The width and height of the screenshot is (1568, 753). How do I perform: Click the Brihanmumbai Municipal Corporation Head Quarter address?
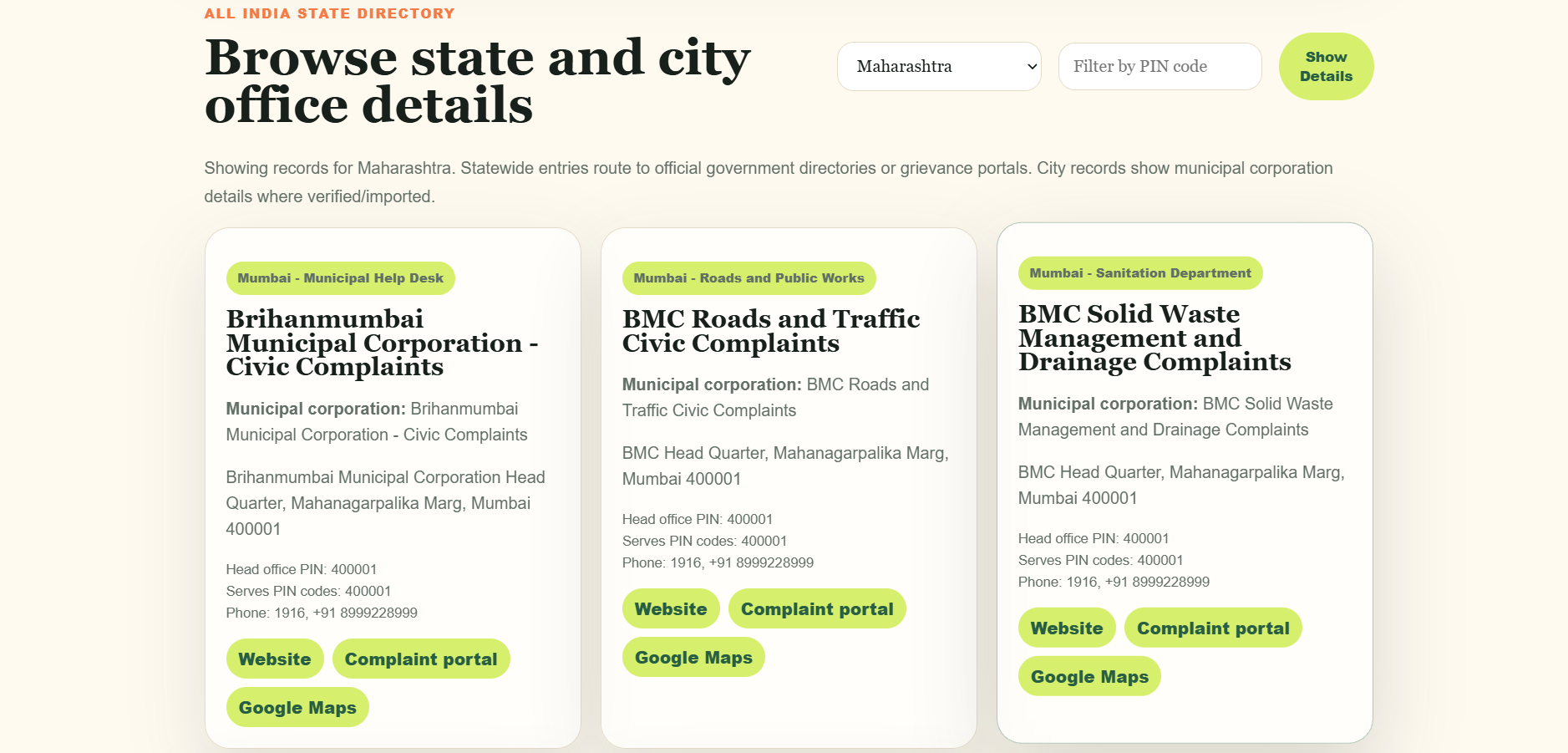point(385,503)
